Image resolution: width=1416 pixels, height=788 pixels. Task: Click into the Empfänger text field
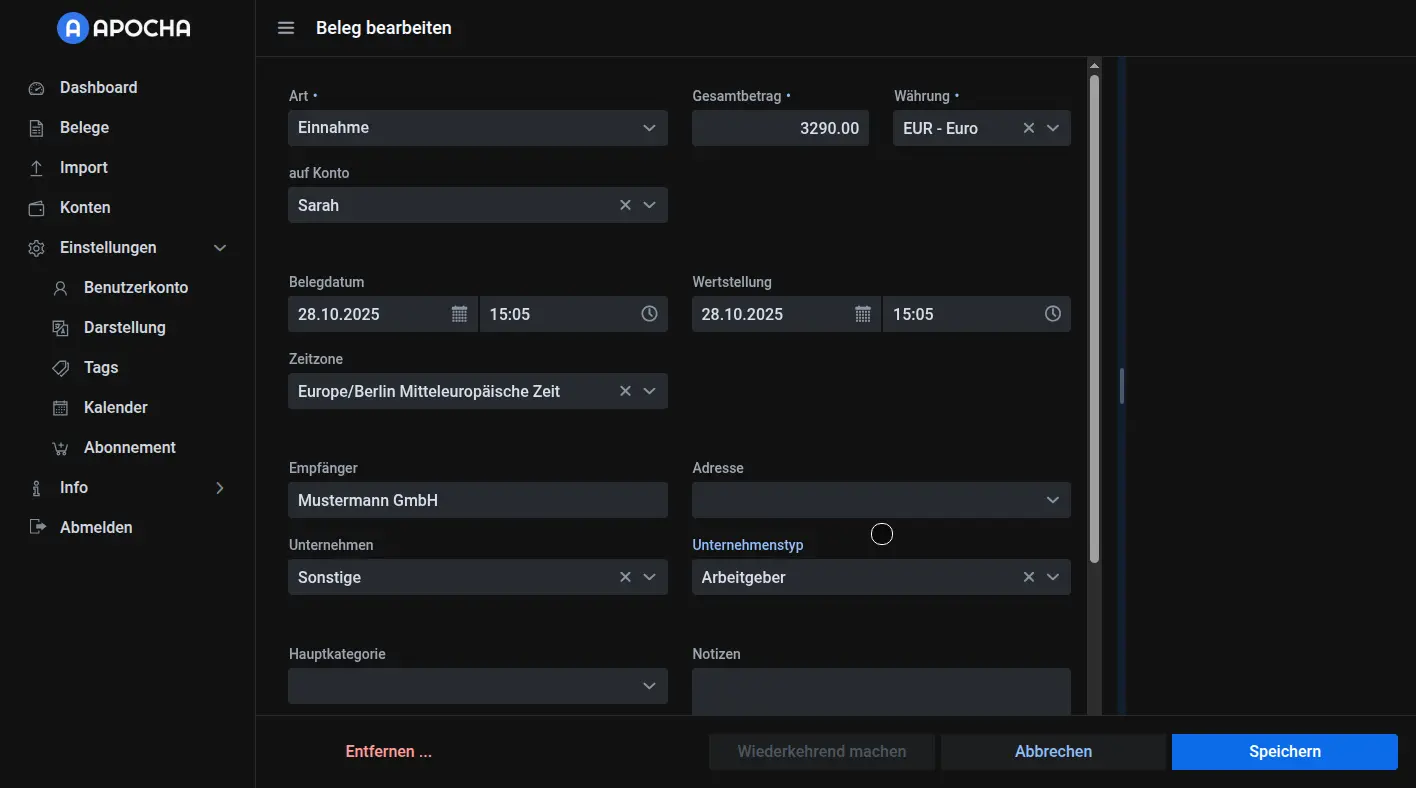click(x=477, y=500)
